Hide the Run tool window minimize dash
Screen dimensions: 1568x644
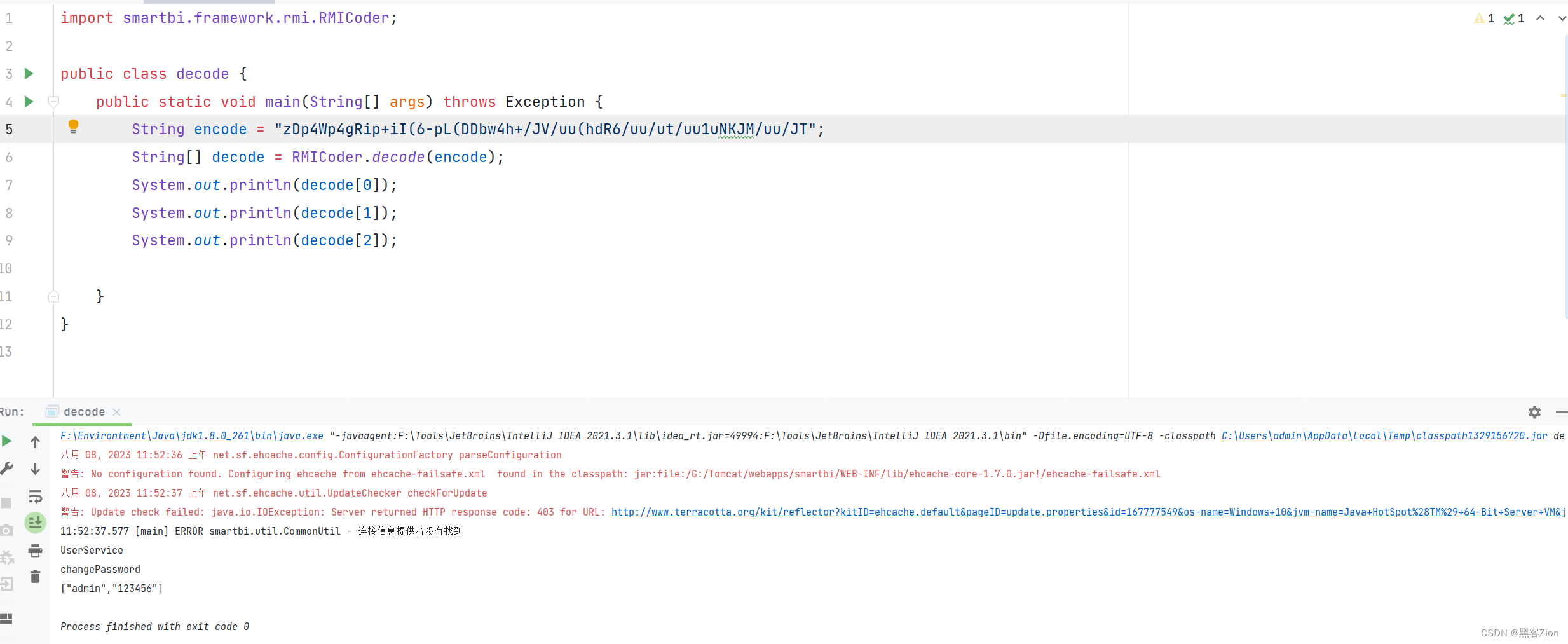[x=1562, y=412]
